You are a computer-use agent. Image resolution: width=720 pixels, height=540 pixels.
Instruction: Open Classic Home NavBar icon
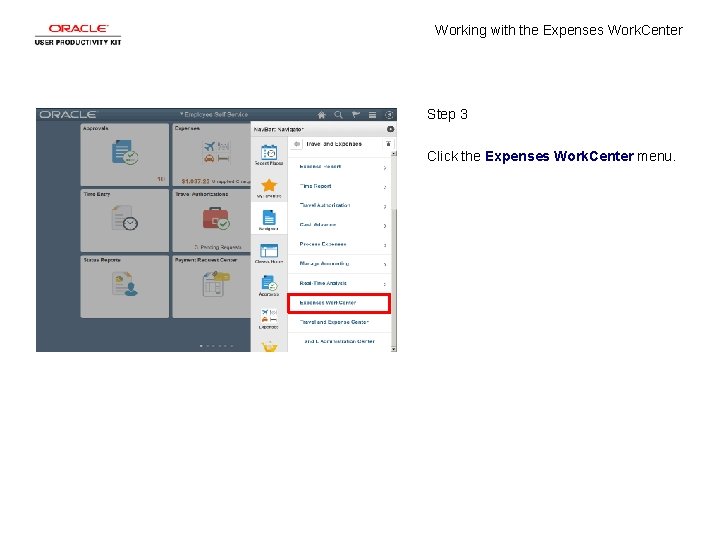point(269,253)
